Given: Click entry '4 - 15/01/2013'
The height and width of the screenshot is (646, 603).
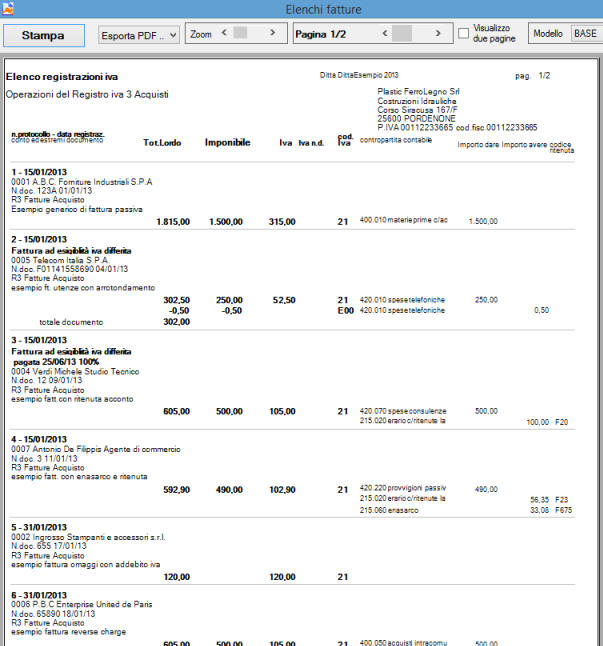Looking at the screenshot, I should 39,440.
